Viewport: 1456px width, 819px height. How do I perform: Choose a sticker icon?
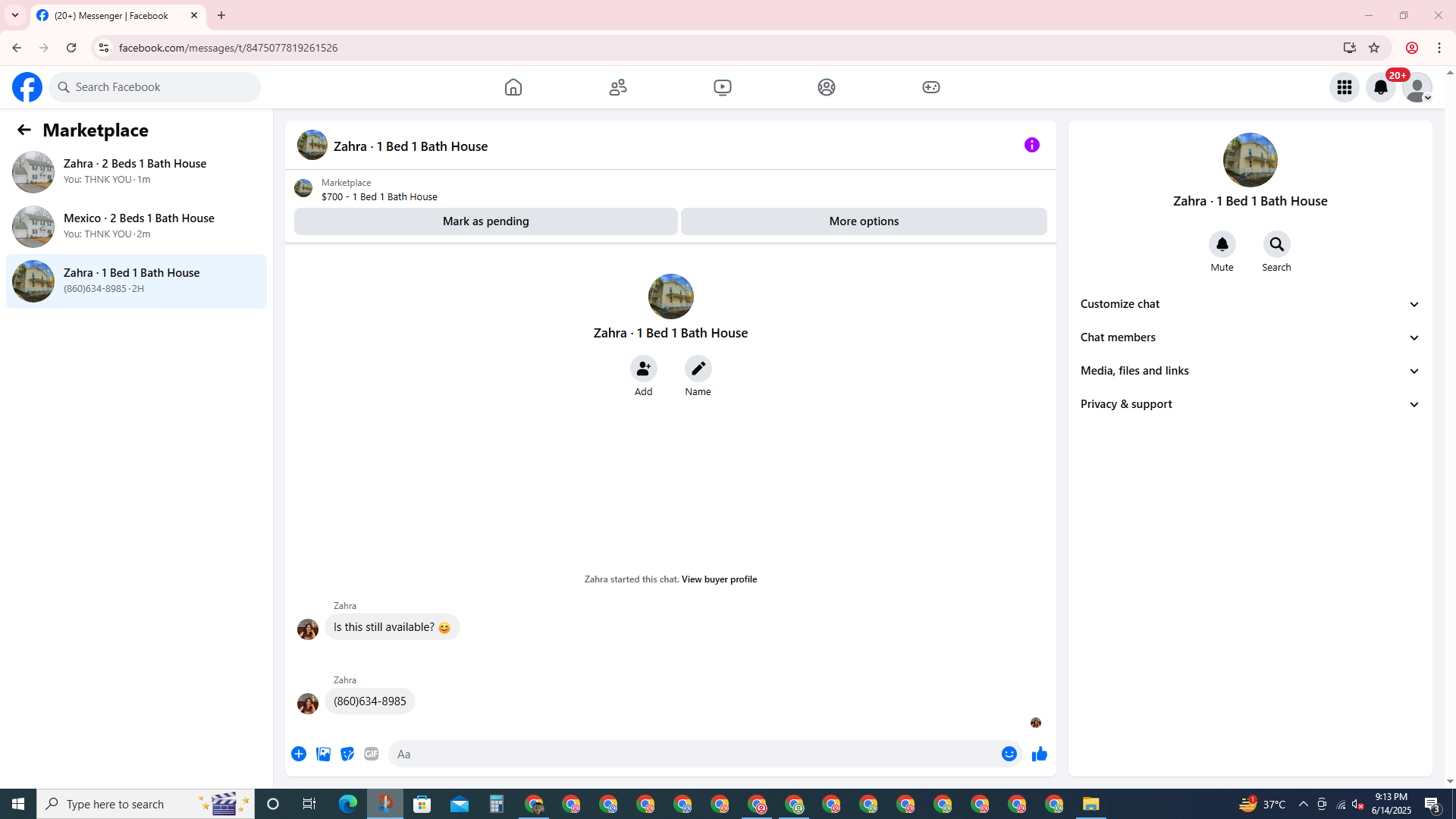point(347,754)
